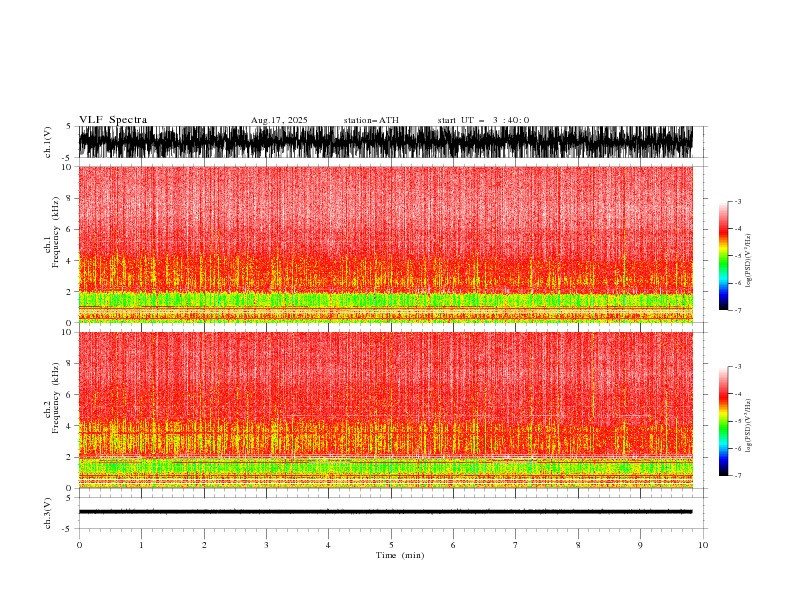Click the "ch.3(V)" axis label
Viewport: 792px width, 612px height.
[x=48, y=513]
